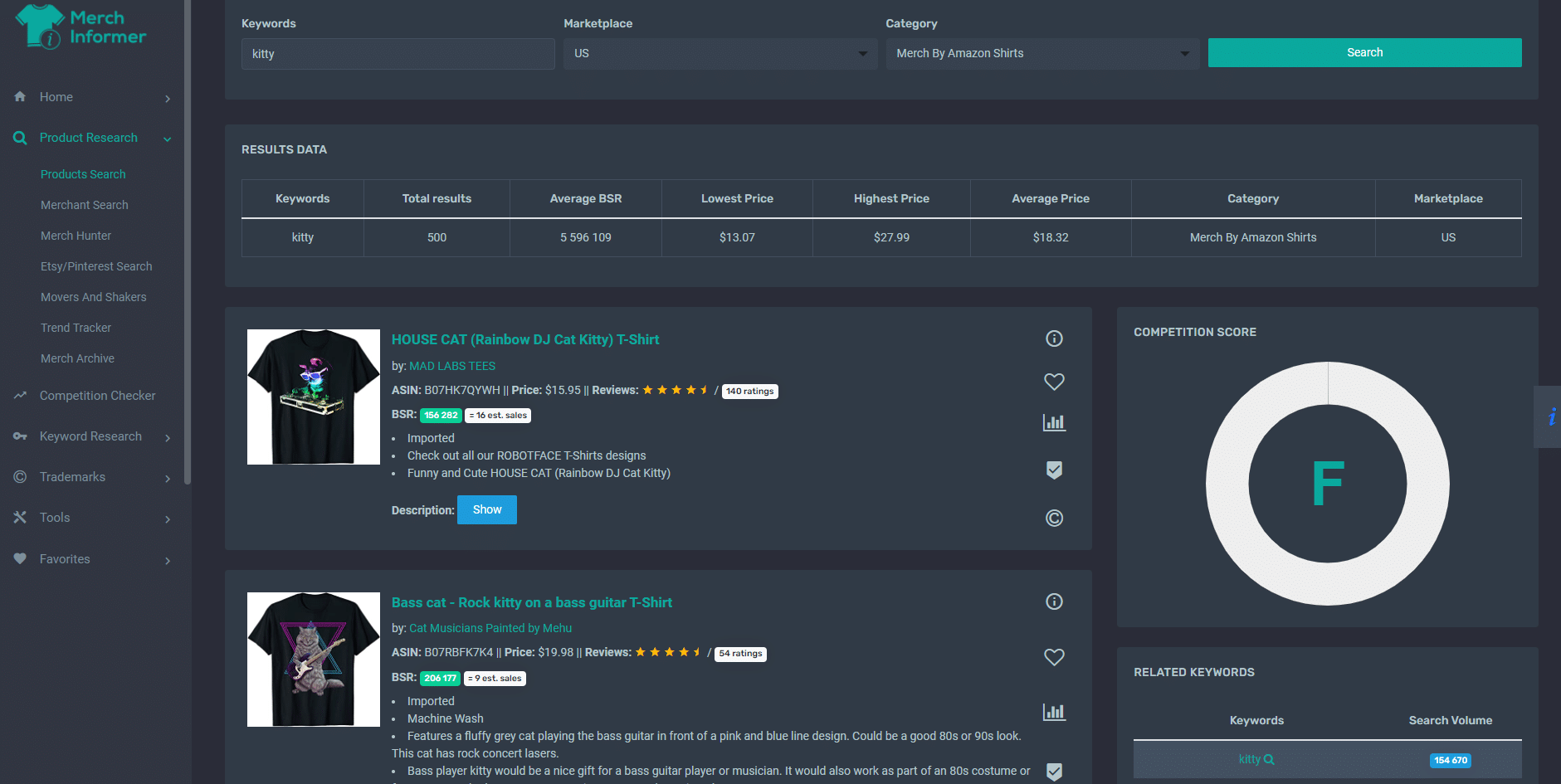This screenshot has width=1561, height=784.
Task: Click the HOUSE CAT shirt thumbnail
Action: pyautogui.click(x=314, y=397)
